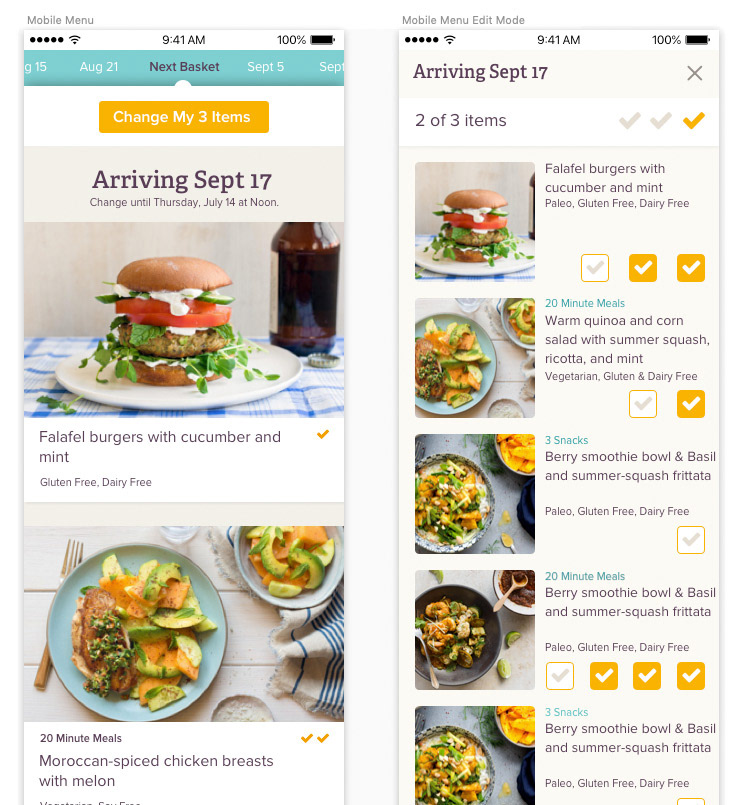Check the empty box for Warm quinoa salad

click(642, 404)
